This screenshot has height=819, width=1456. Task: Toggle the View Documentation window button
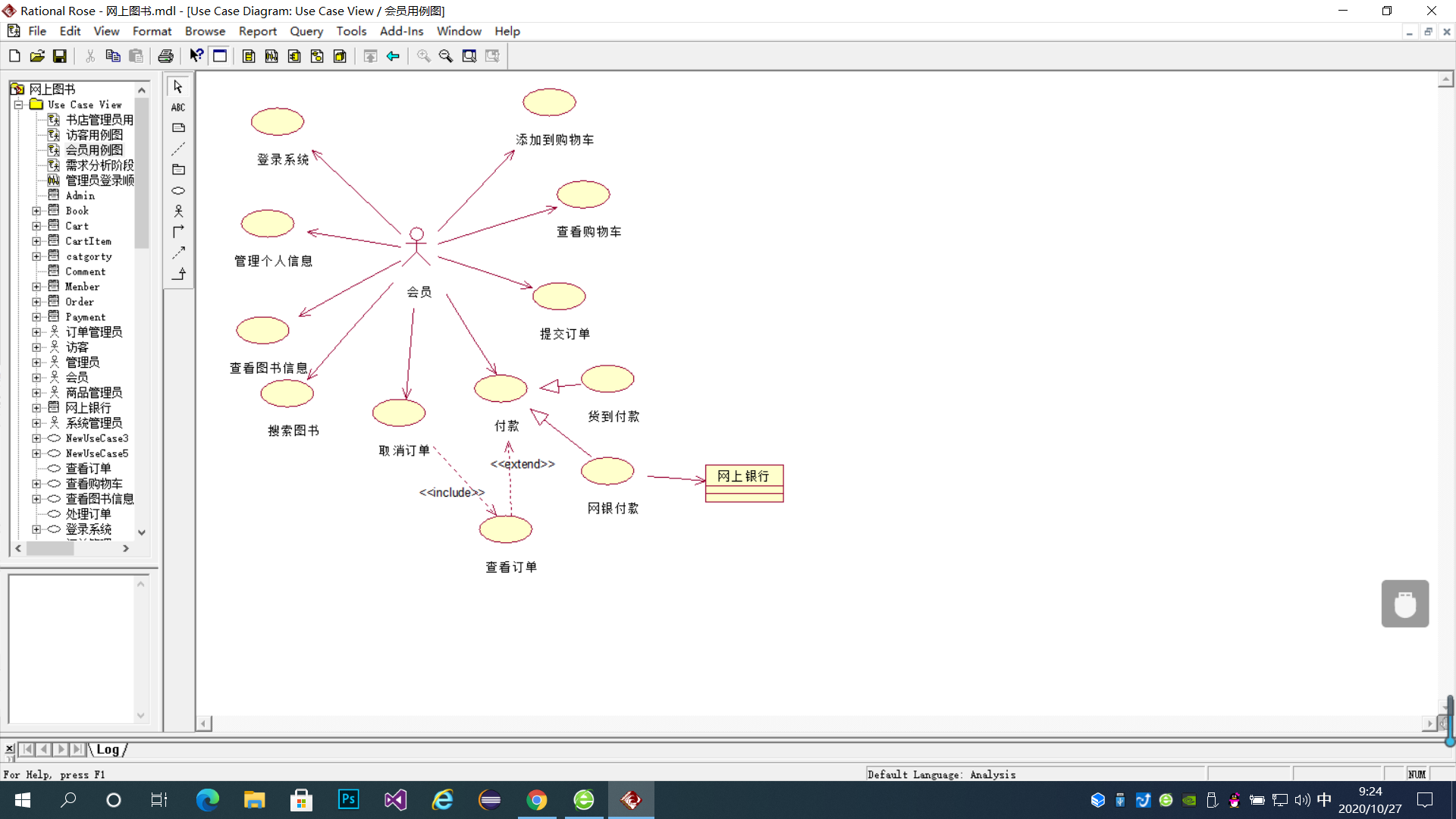pyautogui.click(x=220, y=56)
